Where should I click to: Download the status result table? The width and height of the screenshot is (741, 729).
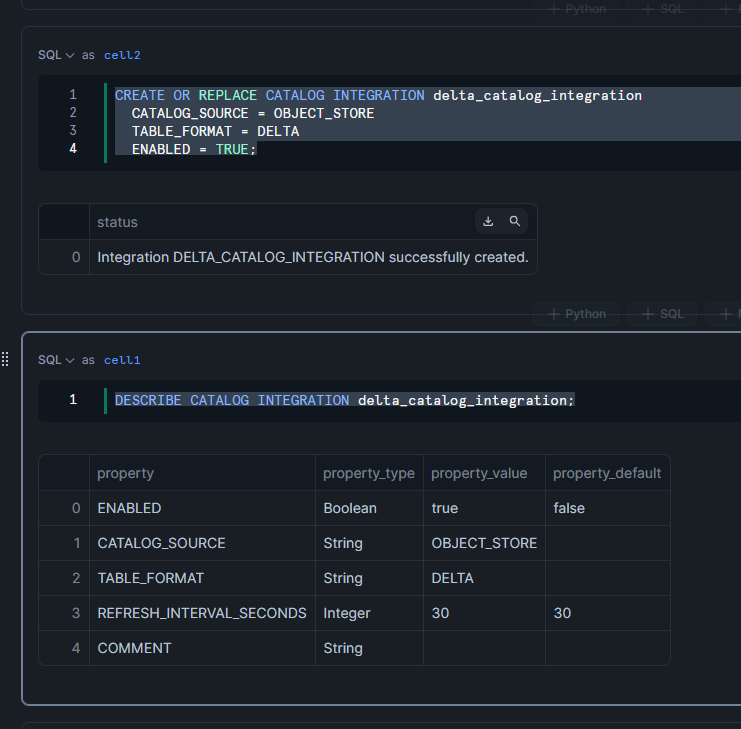pyautogui.click(x=488, y=221)
